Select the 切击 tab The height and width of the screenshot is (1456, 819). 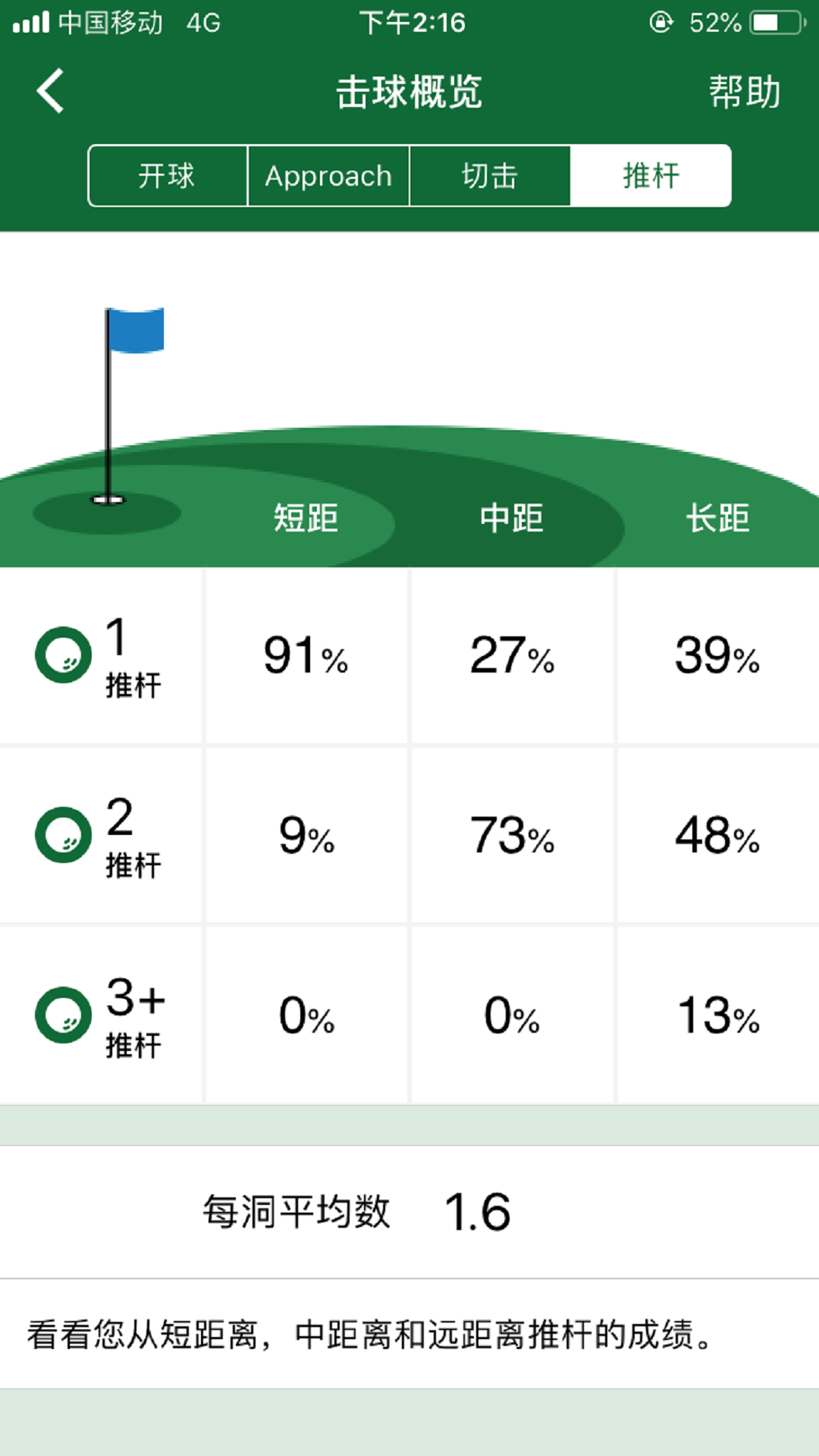tap(490, 176)
